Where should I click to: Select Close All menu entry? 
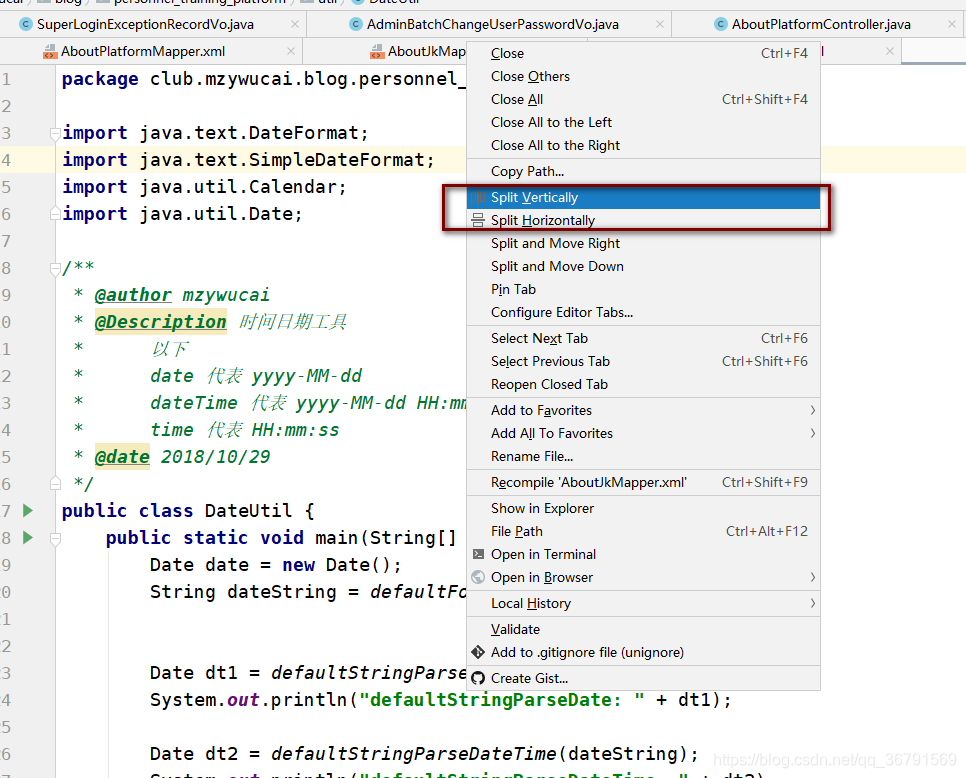(643, 99)
